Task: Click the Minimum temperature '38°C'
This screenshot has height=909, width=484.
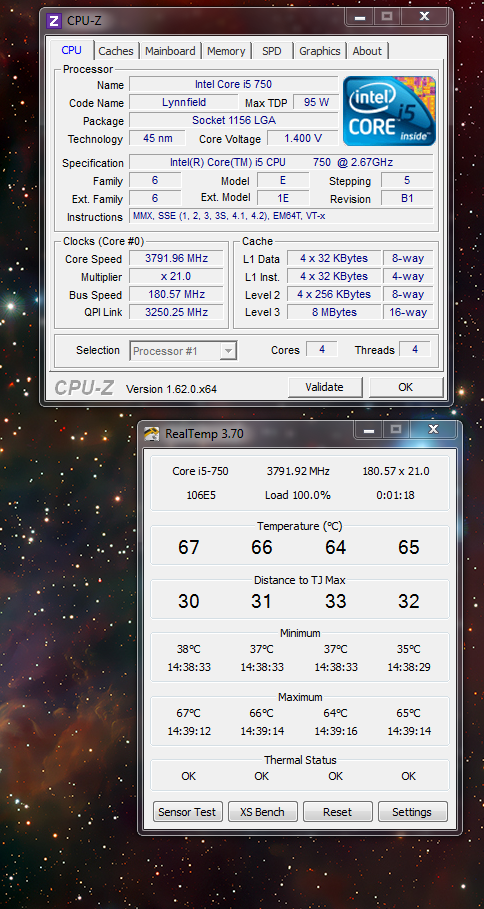Action: [x=188, y=649]
